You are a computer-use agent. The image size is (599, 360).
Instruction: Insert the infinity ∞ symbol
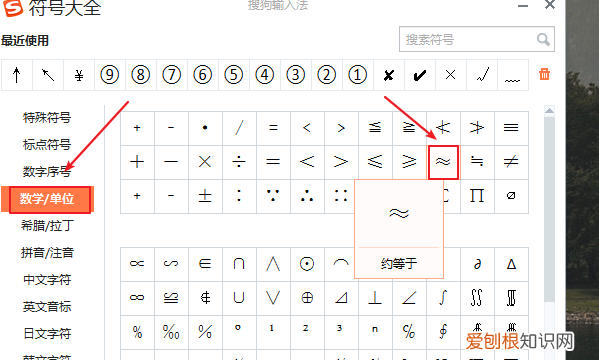click(x=137, y=298)
